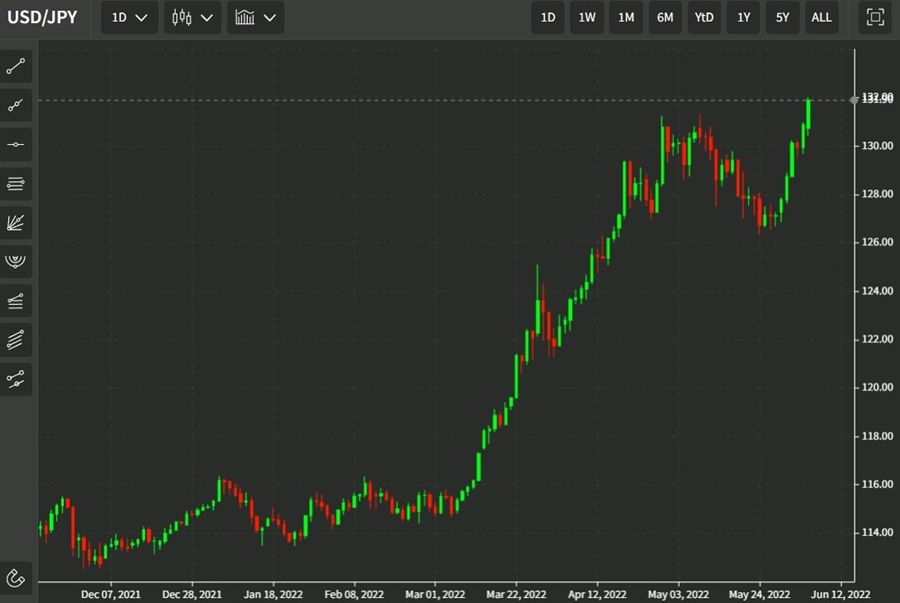Click the Jan 18, 2022 date label
The image size is (900, 603).
click(x=273, y=594)
